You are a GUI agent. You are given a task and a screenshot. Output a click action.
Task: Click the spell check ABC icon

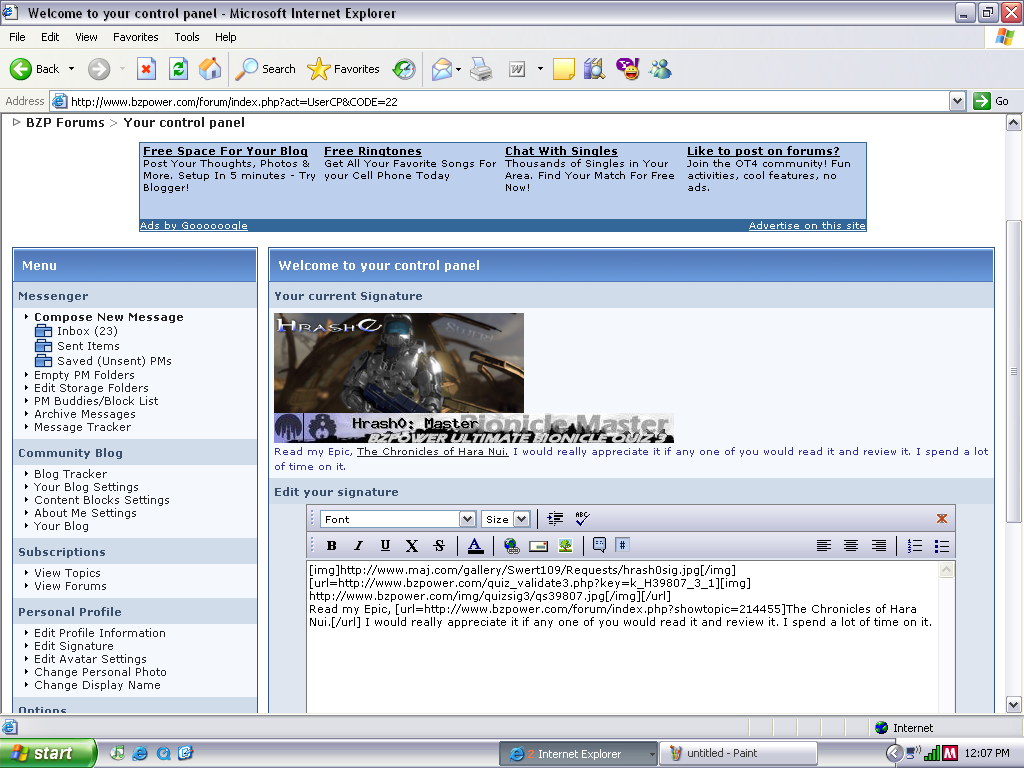(x=583, y=519)
